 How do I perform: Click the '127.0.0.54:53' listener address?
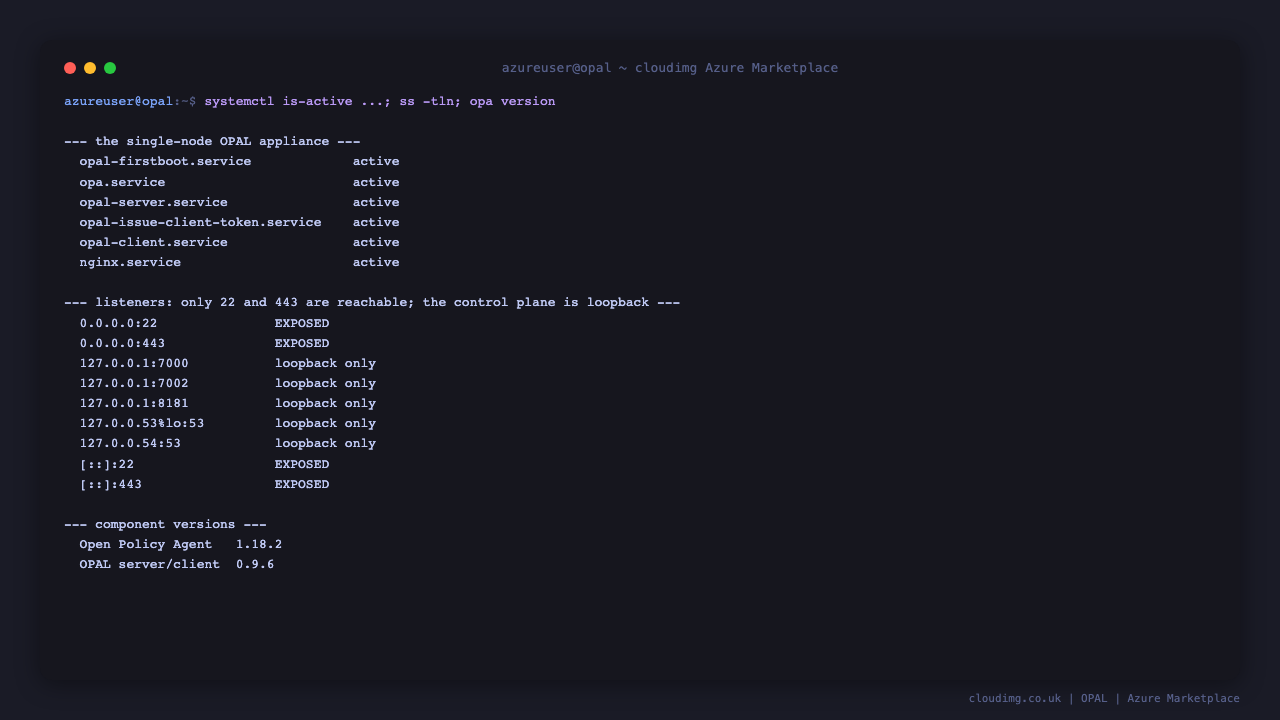click(x=130, y=443)
